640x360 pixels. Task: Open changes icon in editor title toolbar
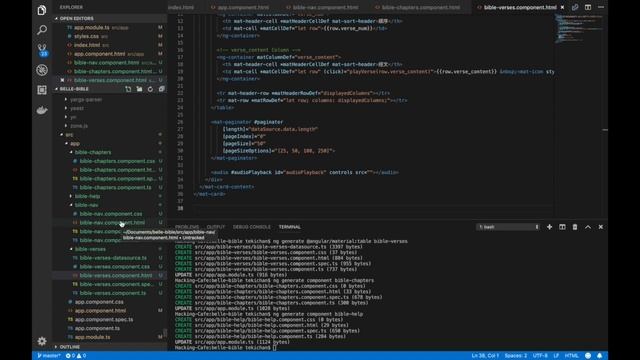click(x=575, y=7)
